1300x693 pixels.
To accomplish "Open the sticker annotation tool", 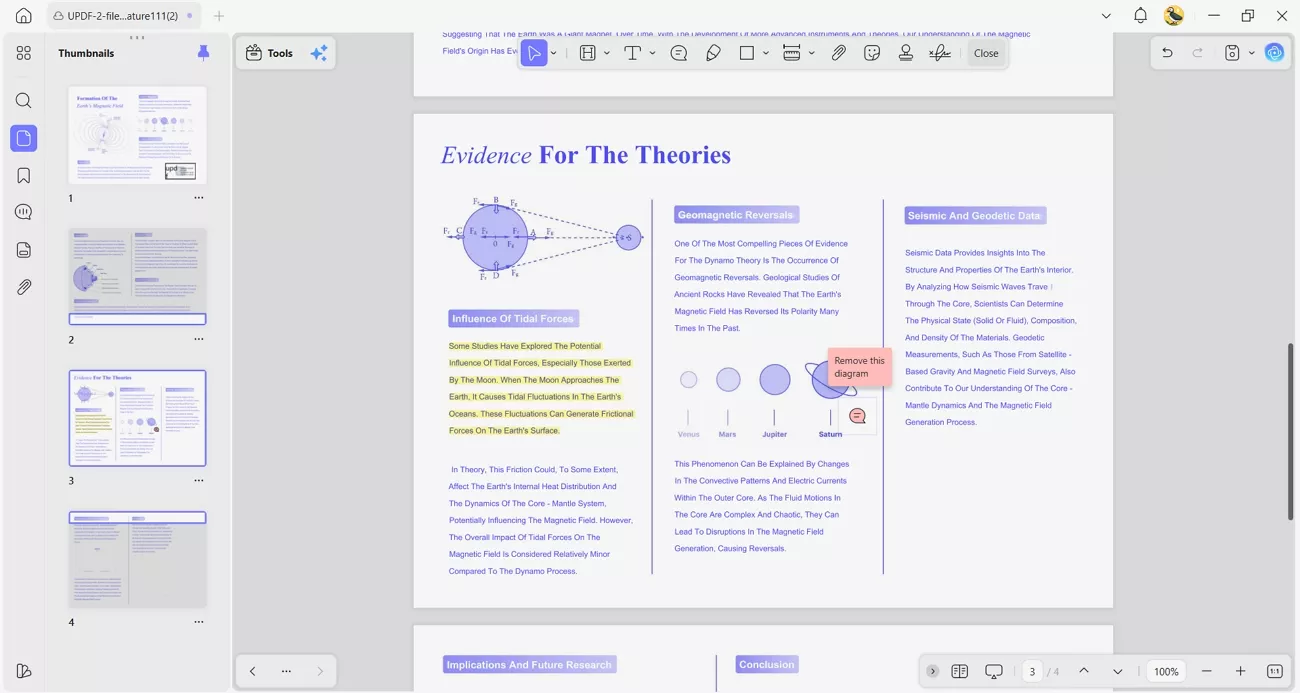I will tap(872, 52).
